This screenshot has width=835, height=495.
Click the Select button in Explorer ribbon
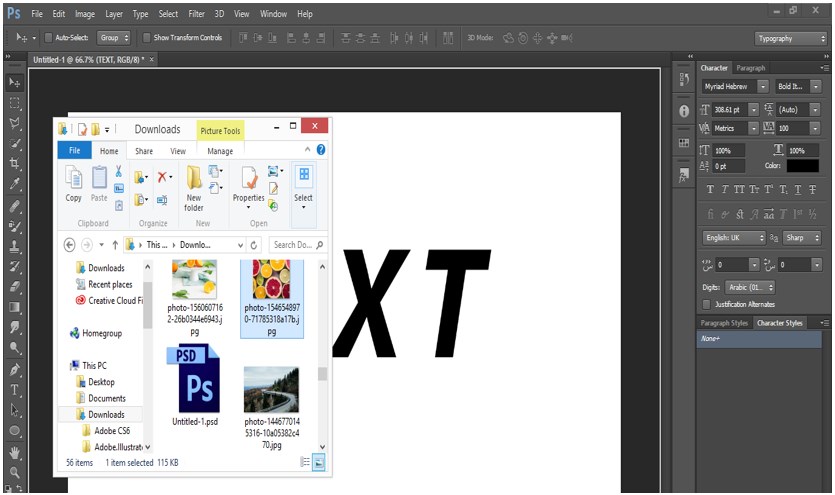(x=304, y=188)
